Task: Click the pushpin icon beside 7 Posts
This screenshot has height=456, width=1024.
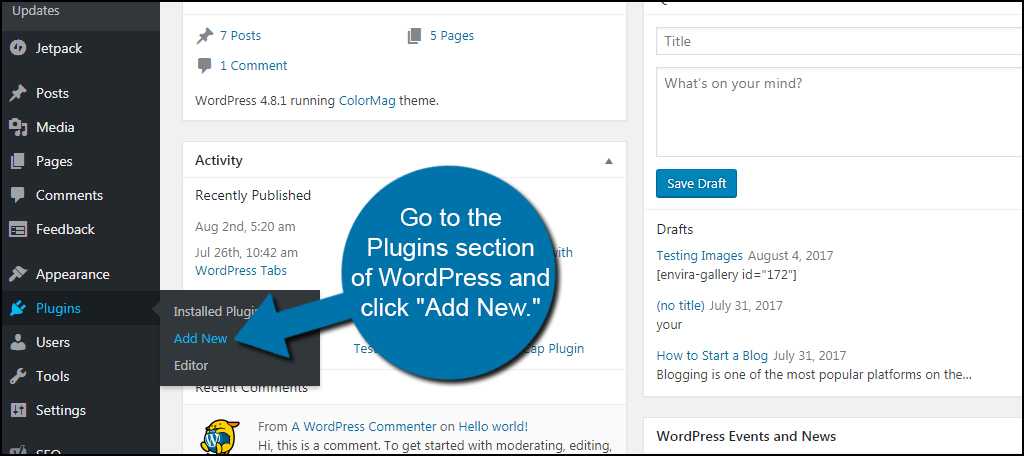Action: point(204,36)
